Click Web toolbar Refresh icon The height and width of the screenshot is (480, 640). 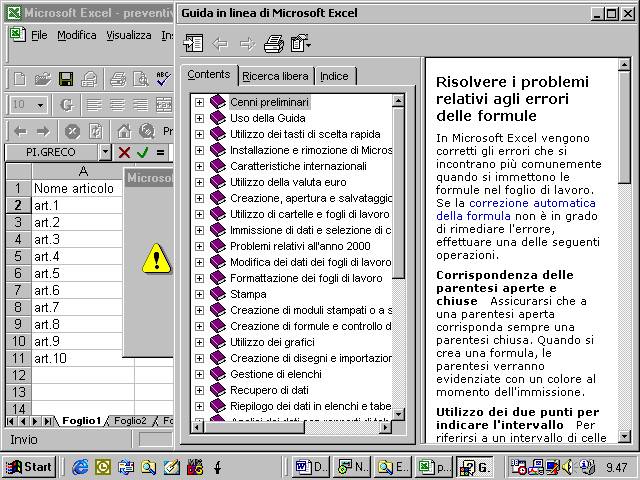coord(96,131)
